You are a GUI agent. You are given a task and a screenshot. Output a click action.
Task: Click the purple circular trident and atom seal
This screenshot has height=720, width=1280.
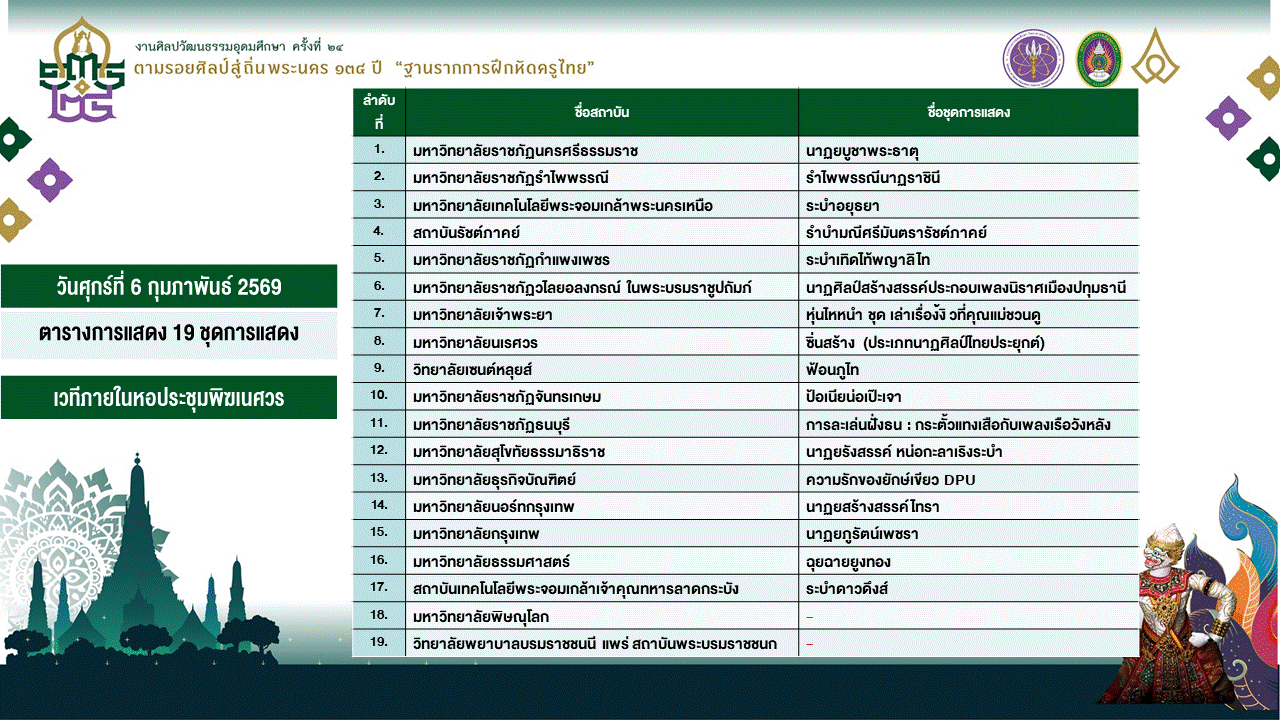point(1033,59)
